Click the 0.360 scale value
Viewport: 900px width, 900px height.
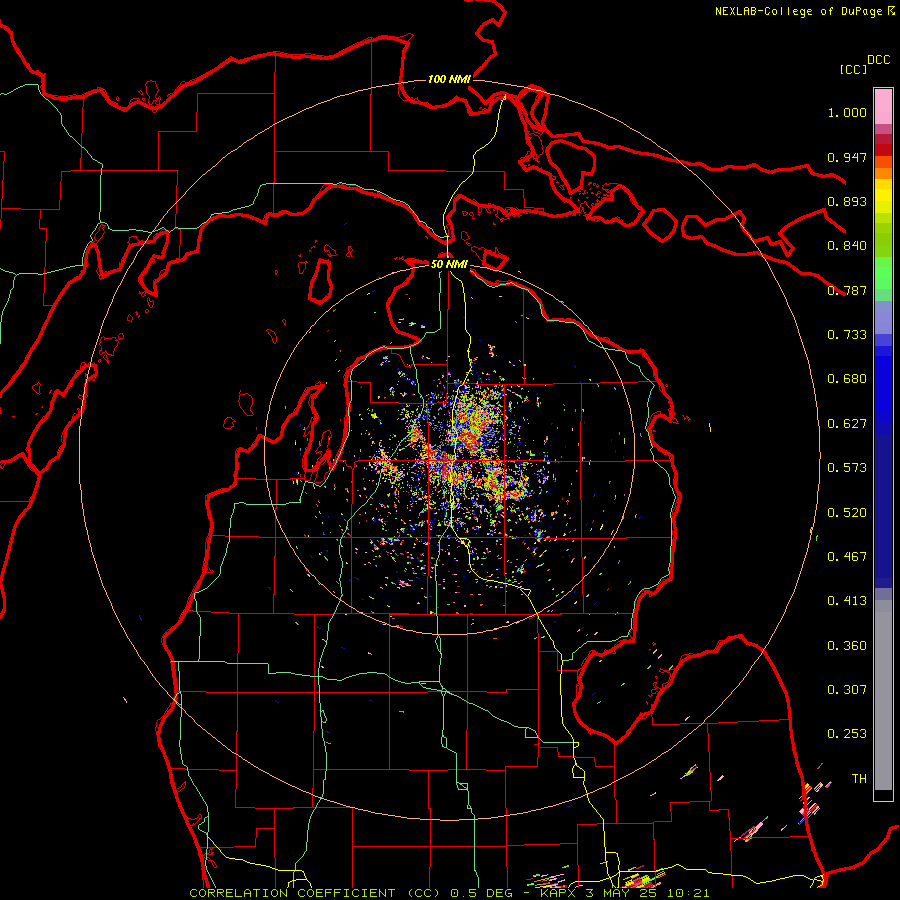[847, 646]
